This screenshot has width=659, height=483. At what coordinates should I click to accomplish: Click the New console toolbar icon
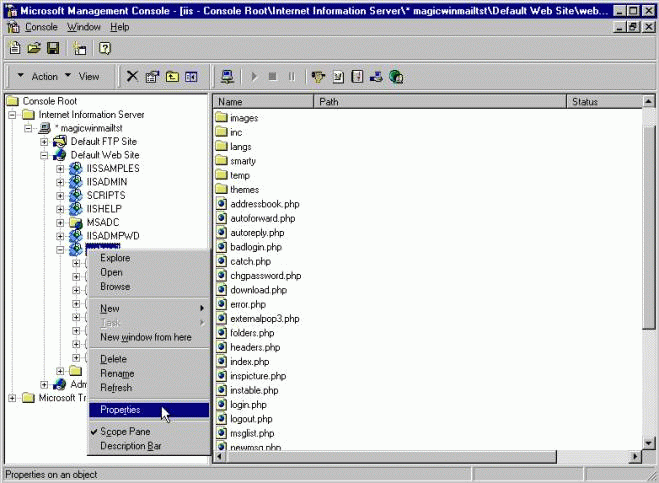click(15, 48)
